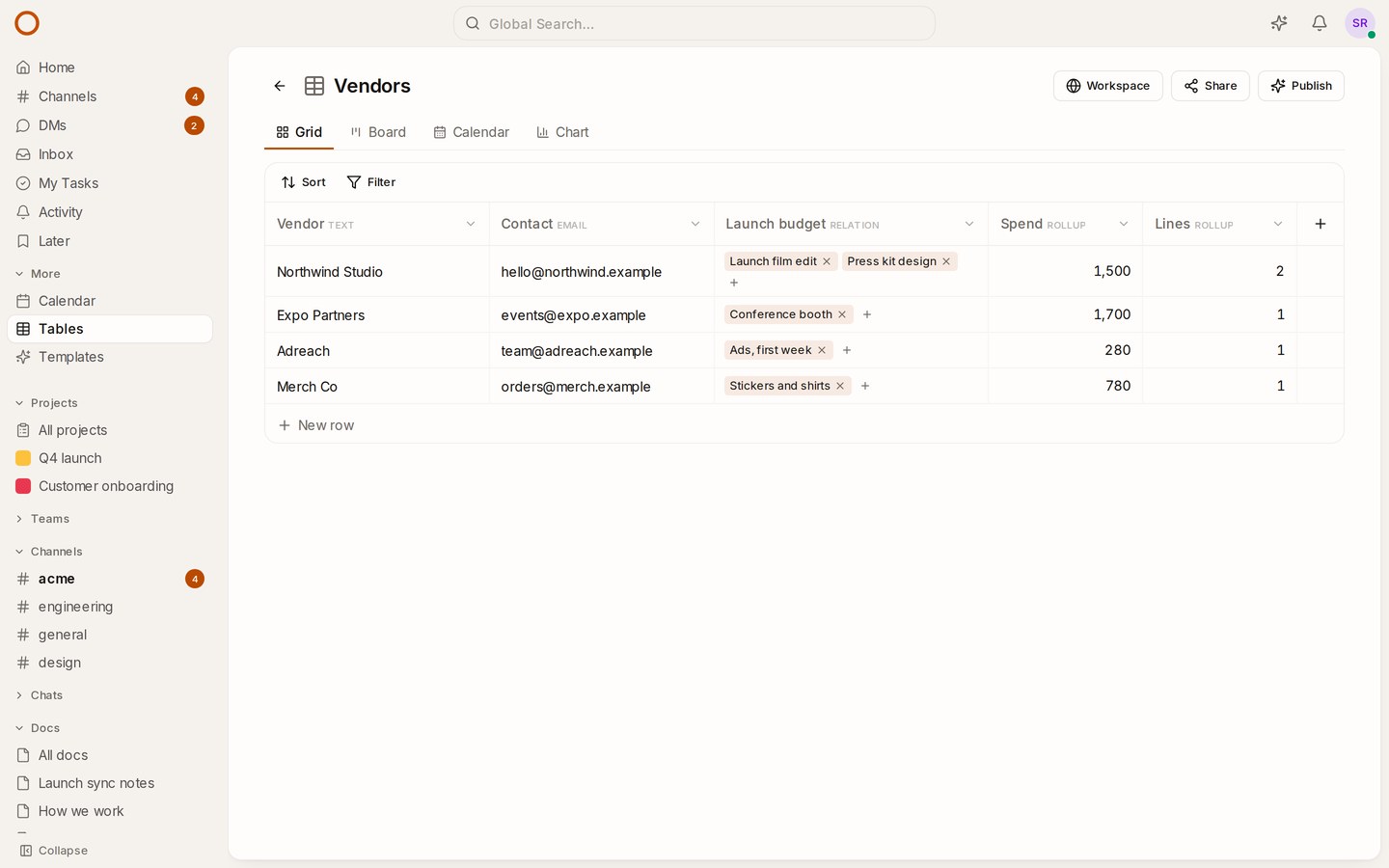Select the Grid tab

click(299, 132)
